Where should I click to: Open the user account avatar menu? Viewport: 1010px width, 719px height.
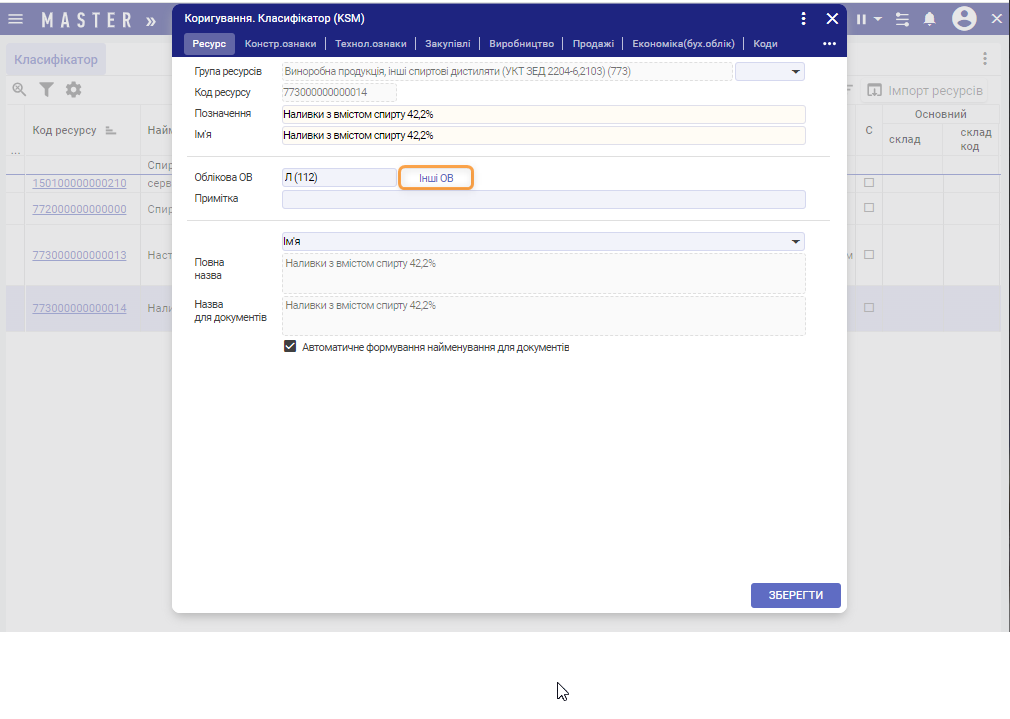click(x=964, y=19)
